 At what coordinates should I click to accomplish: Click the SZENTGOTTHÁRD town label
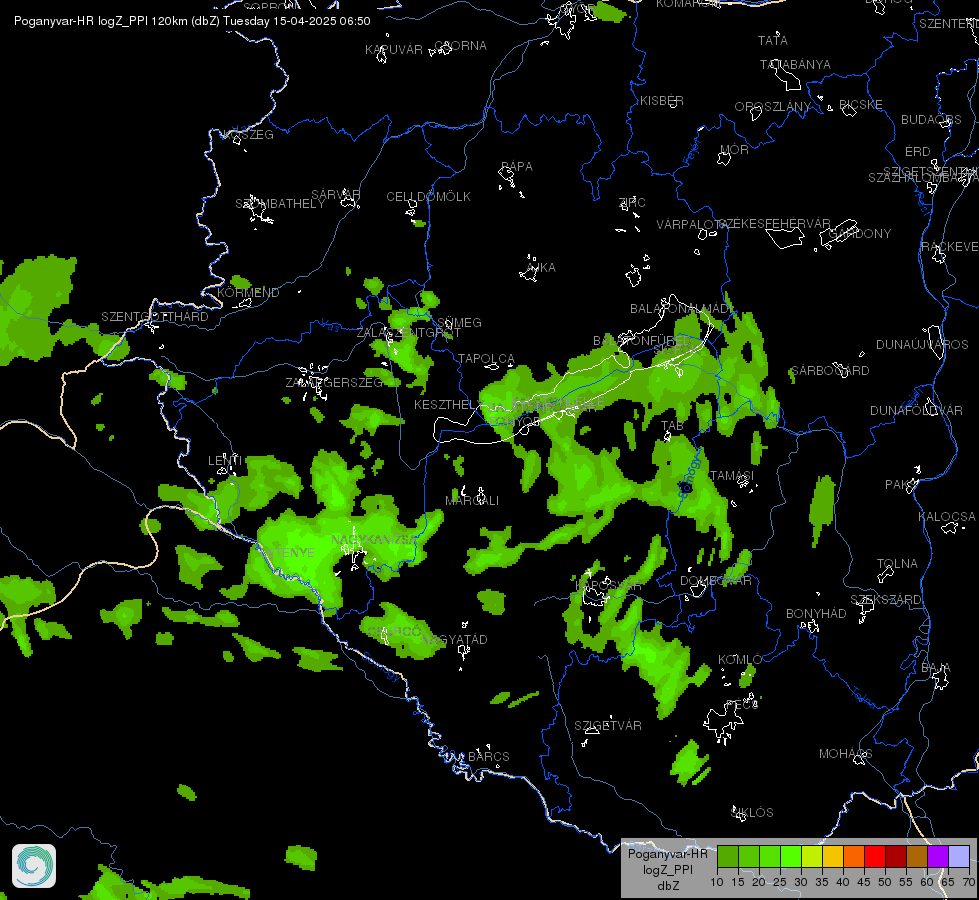154,317
